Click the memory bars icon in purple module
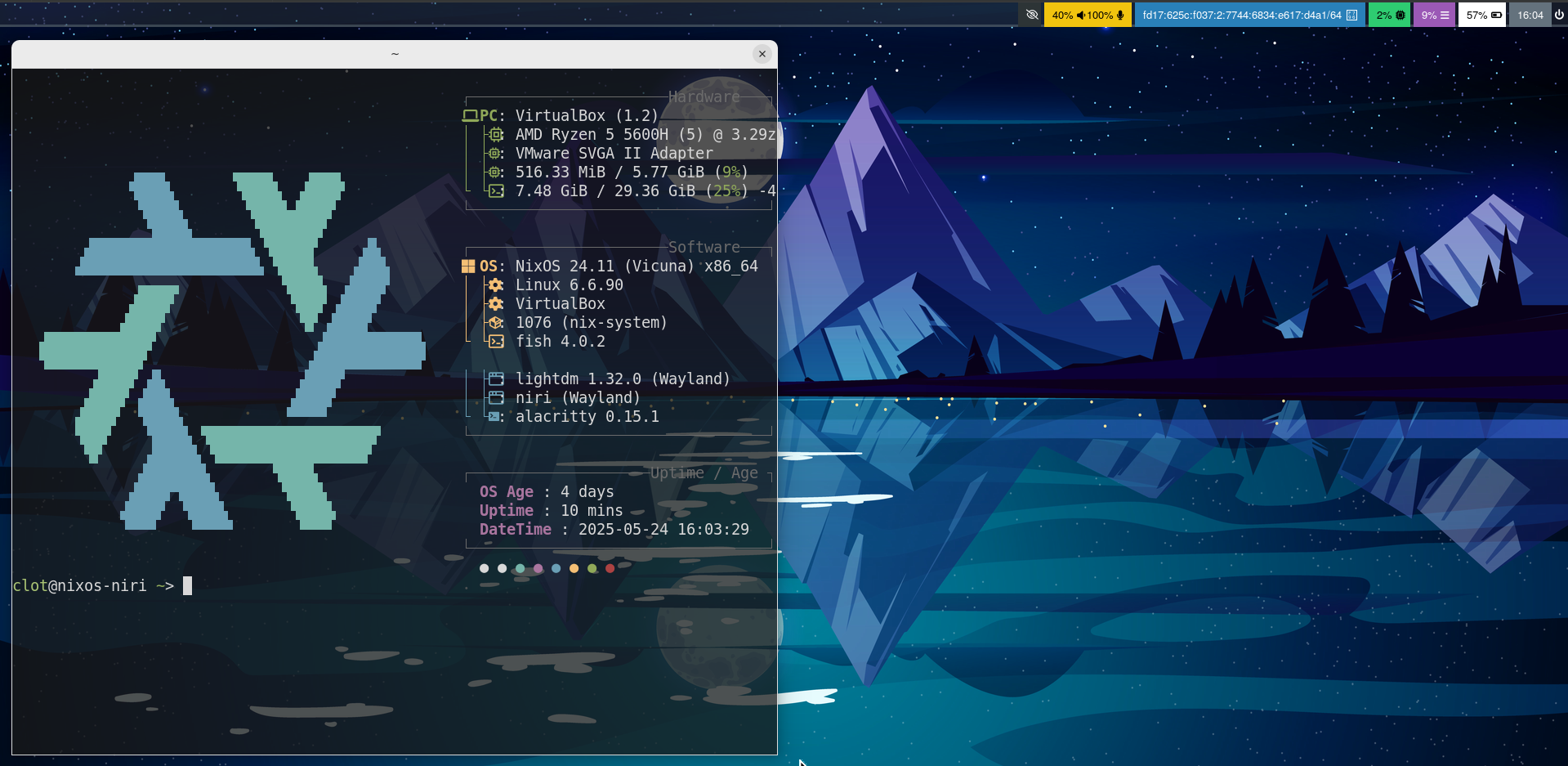 [1445, 15]
